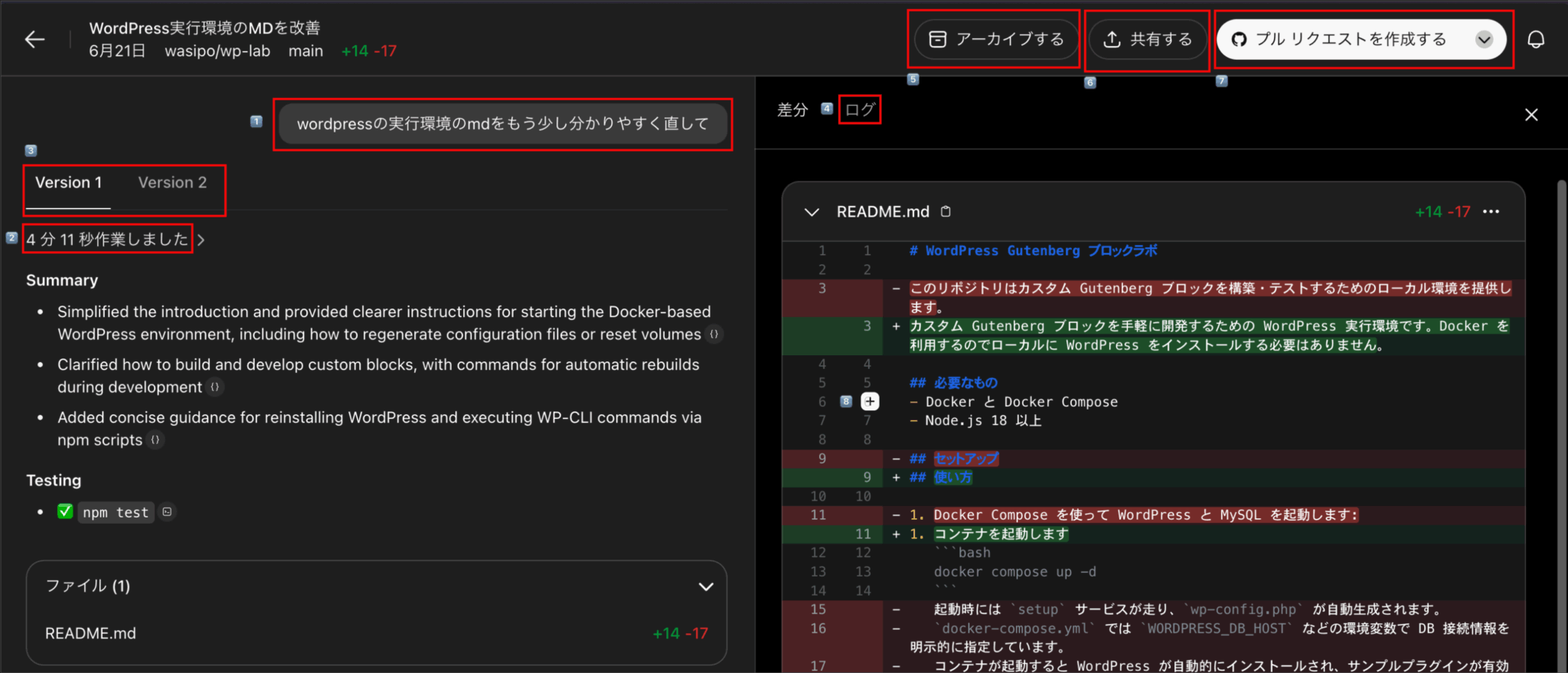Click the plus icon on diff line 6

870,401
